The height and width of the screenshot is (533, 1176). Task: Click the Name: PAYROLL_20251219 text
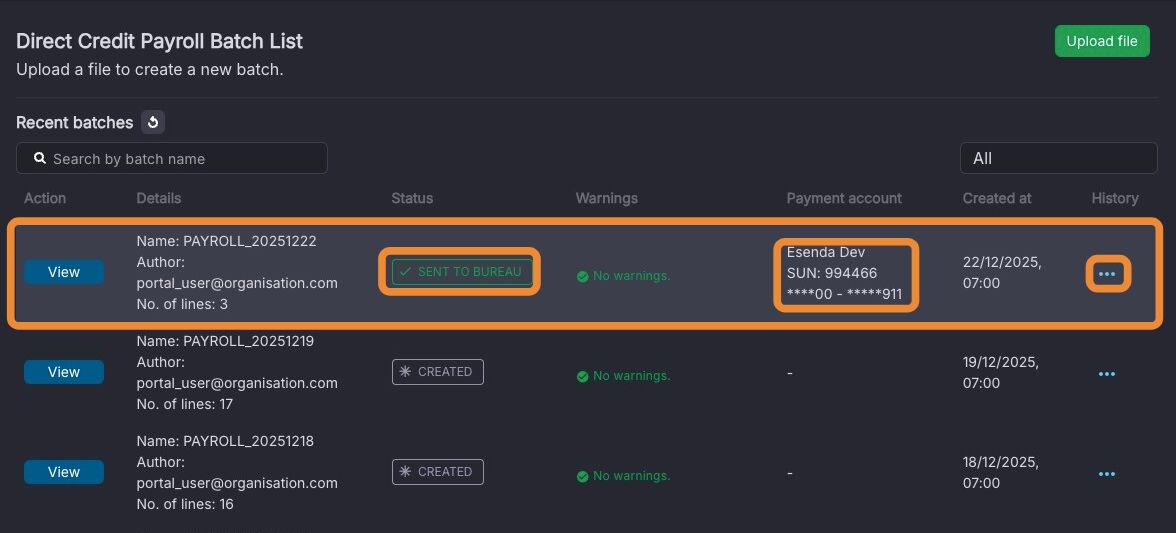pos(225,341)
